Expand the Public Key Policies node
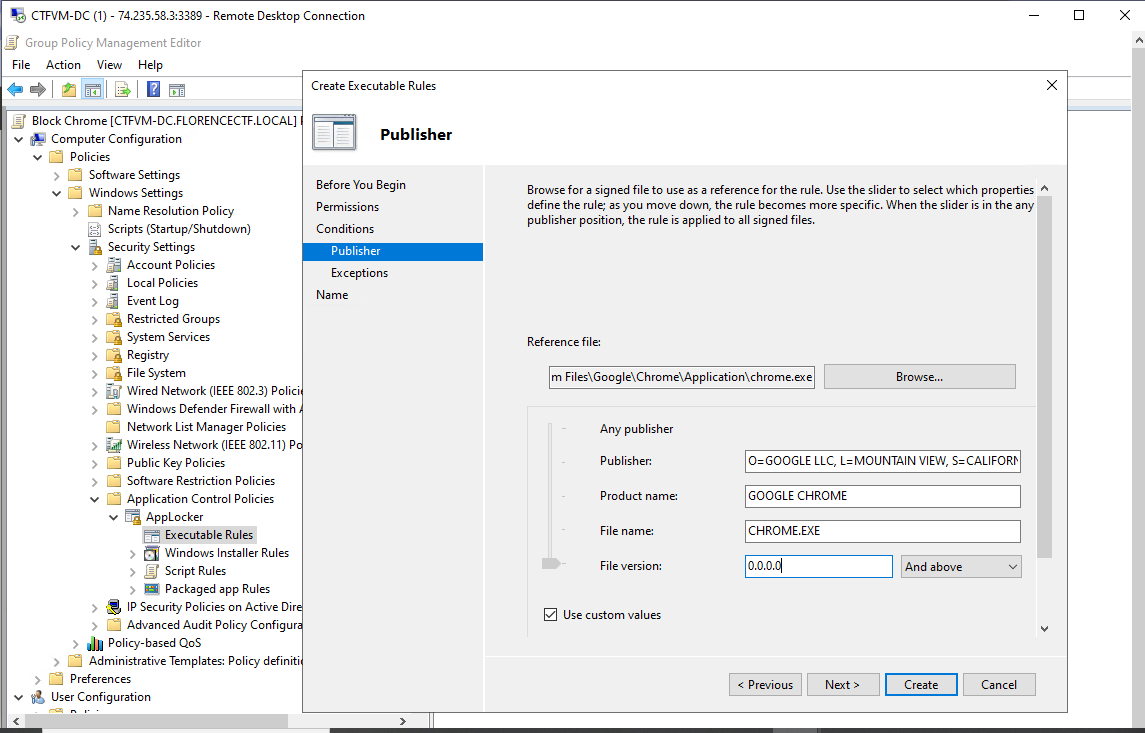The image size is (1145, 733). 94,463
